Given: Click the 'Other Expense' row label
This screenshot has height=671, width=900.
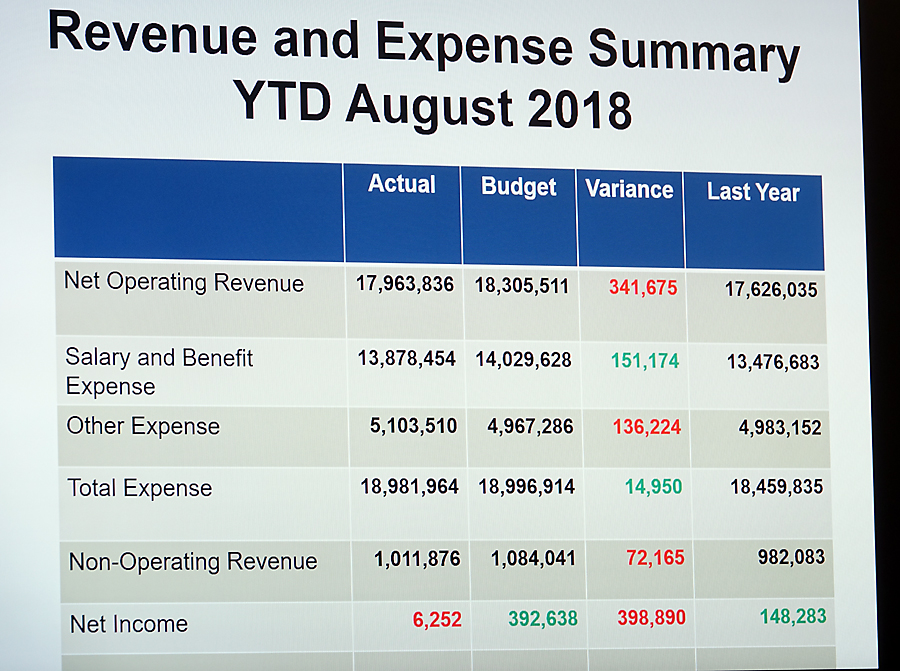Looking at the screenshot, I should (143, 426).
